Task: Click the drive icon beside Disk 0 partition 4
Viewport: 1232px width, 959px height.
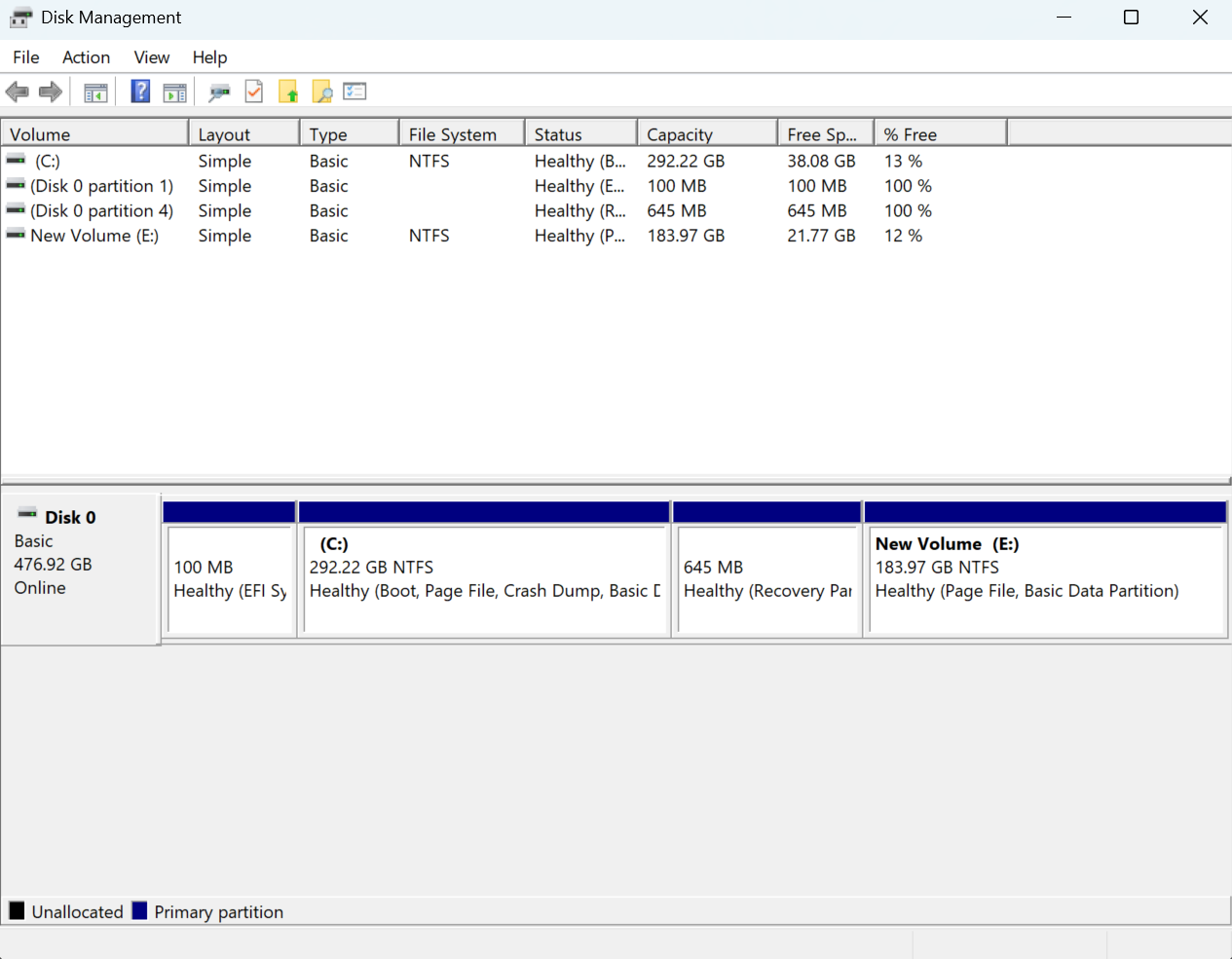Action: click(16, 208)
